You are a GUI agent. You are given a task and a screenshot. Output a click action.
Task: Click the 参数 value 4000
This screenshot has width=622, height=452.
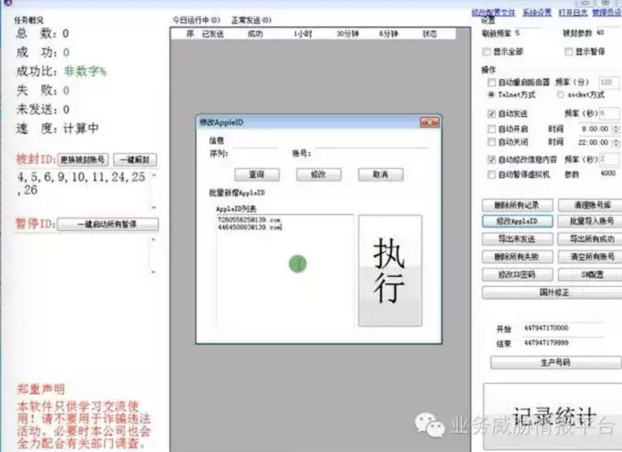pos(608,173)
